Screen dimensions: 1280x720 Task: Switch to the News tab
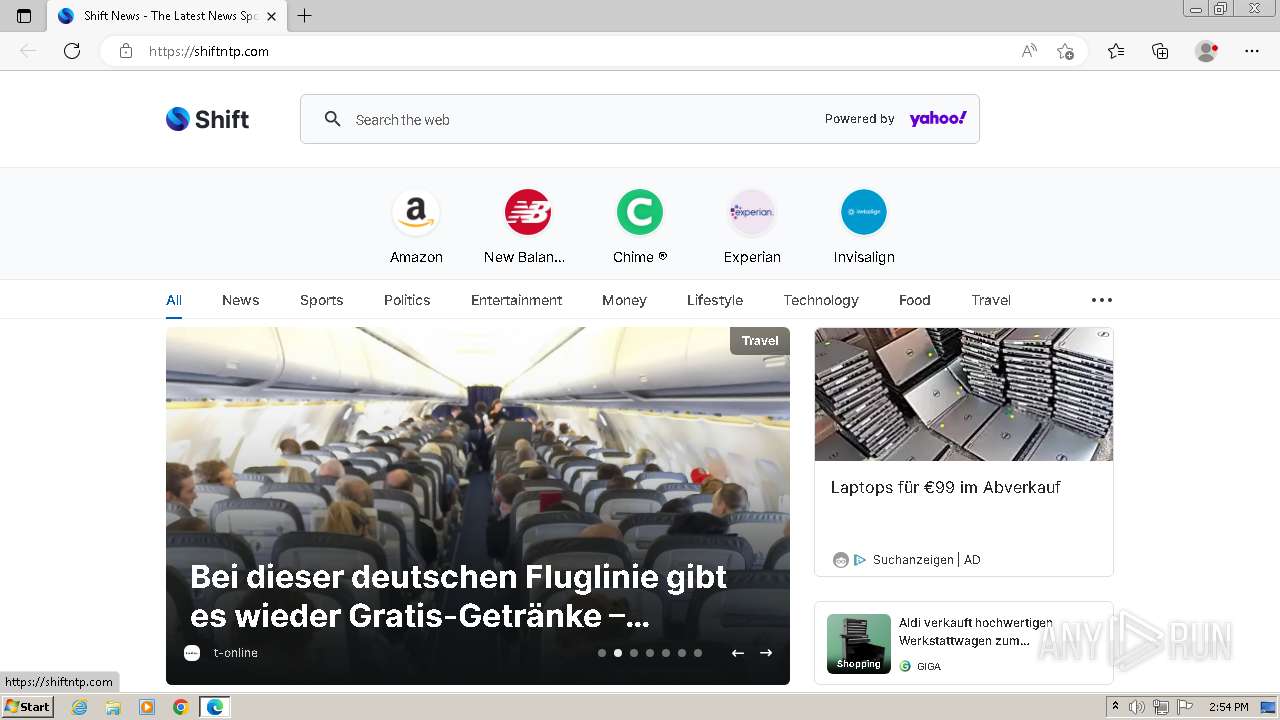coord(240,300)
